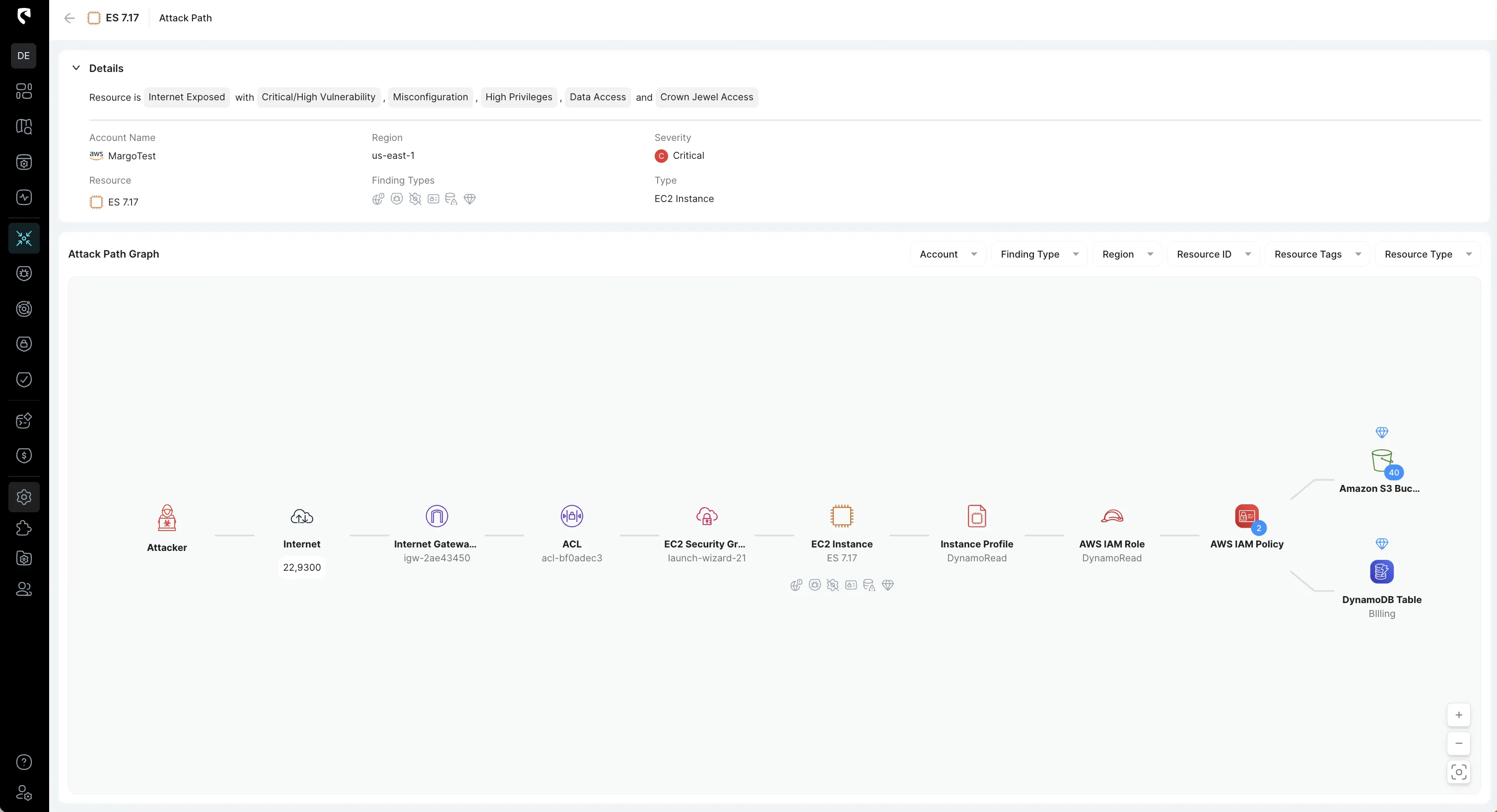Click the acl-bf0adec3 label
This screenshot has width=1497, height=812.
(x=572, y=558)
